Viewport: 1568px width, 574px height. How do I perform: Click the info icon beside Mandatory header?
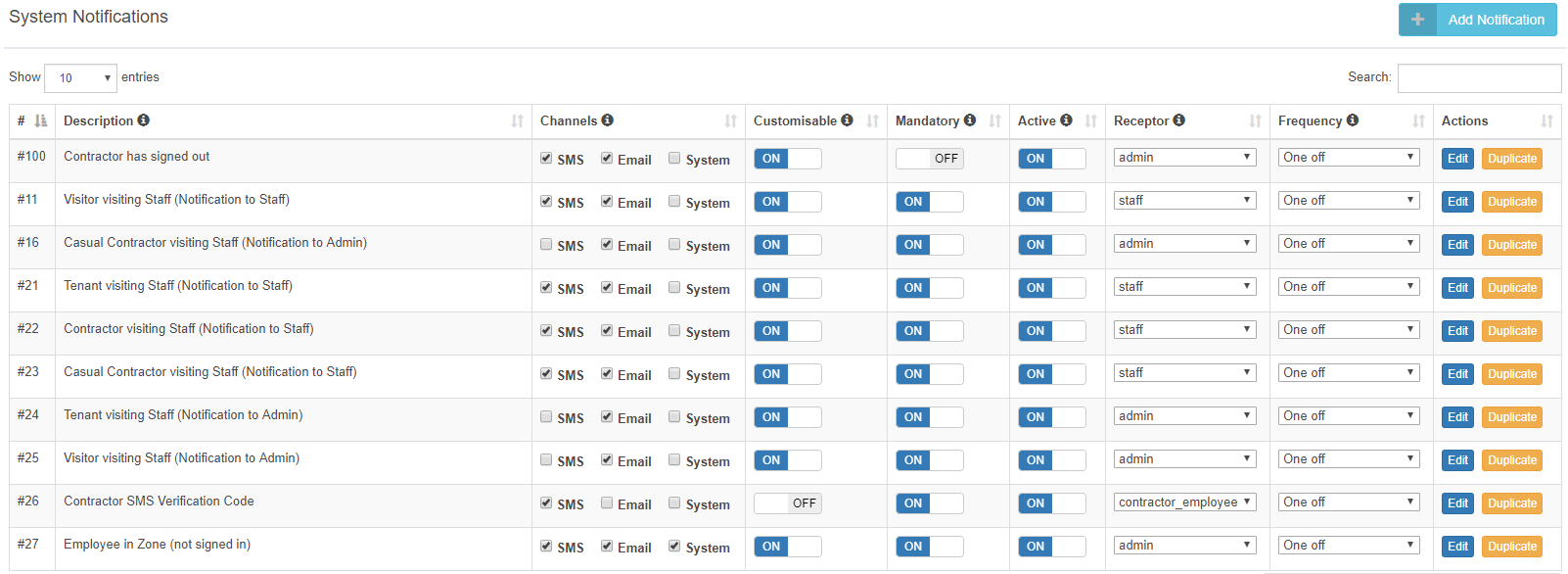tap(970, 120)
